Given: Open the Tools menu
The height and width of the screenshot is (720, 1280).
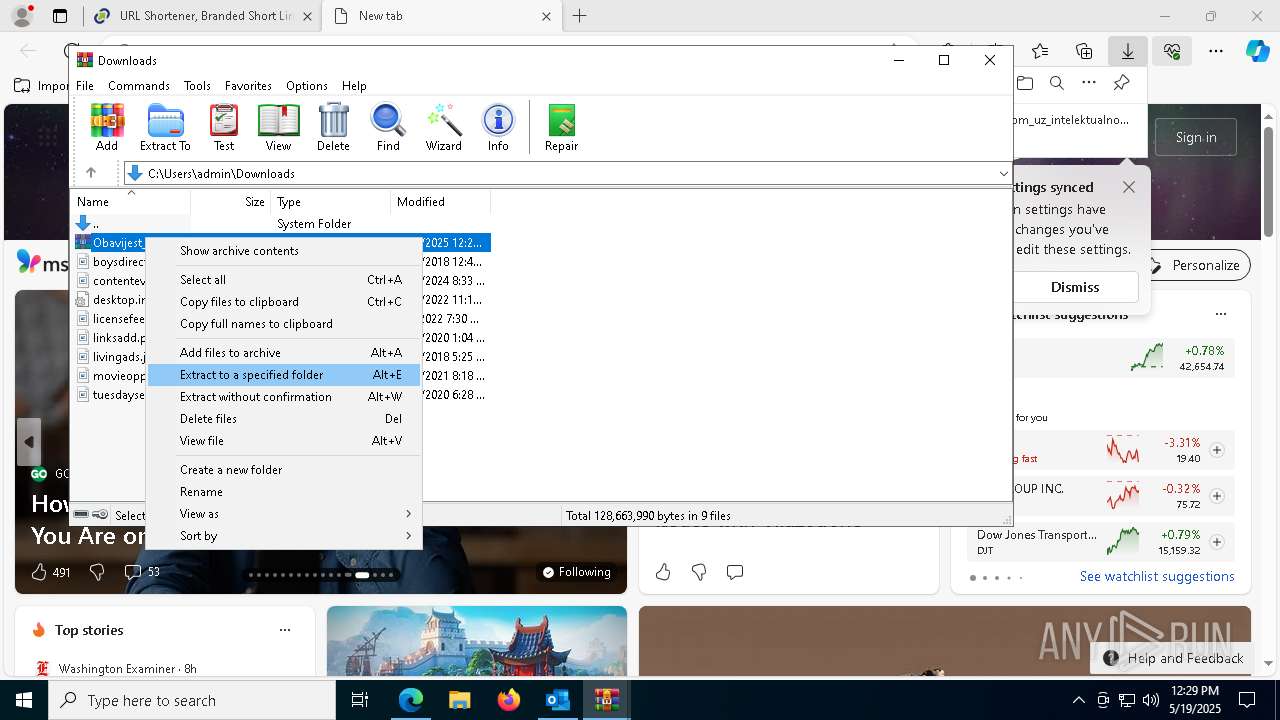Looking at the screenshot, I should pos(197,86).
